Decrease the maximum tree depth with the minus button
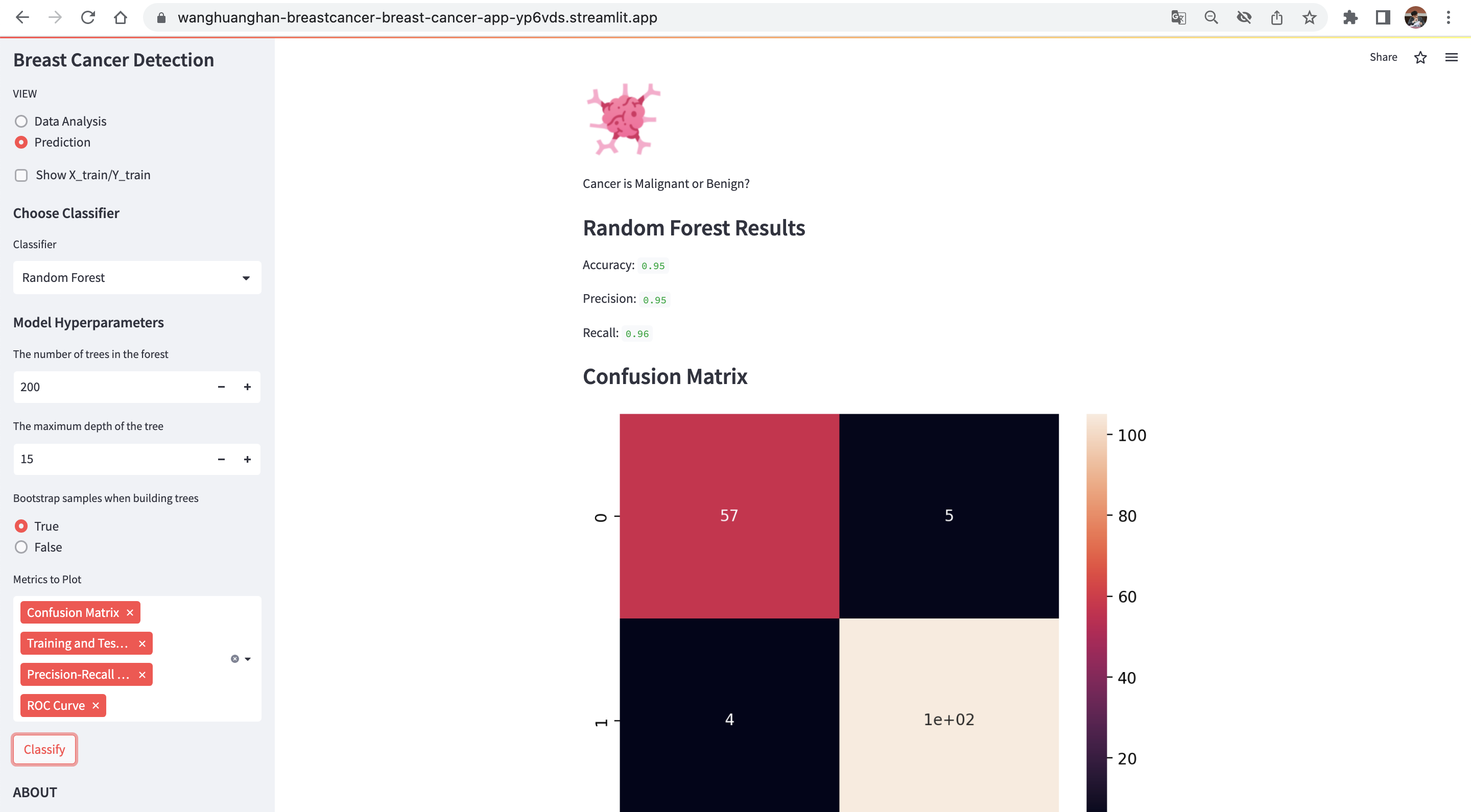The width and height of the screenshot is (1471, 812). tap(221, 459)
